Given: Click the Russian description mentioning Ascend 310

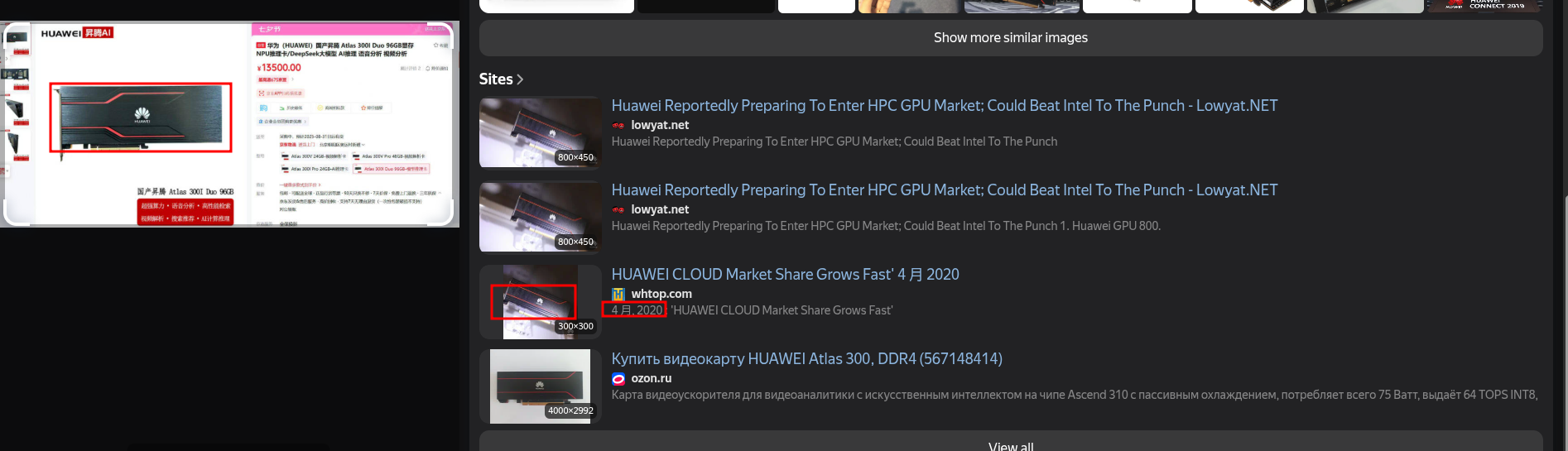Looking at the screenshot, I should point(1075,395).
